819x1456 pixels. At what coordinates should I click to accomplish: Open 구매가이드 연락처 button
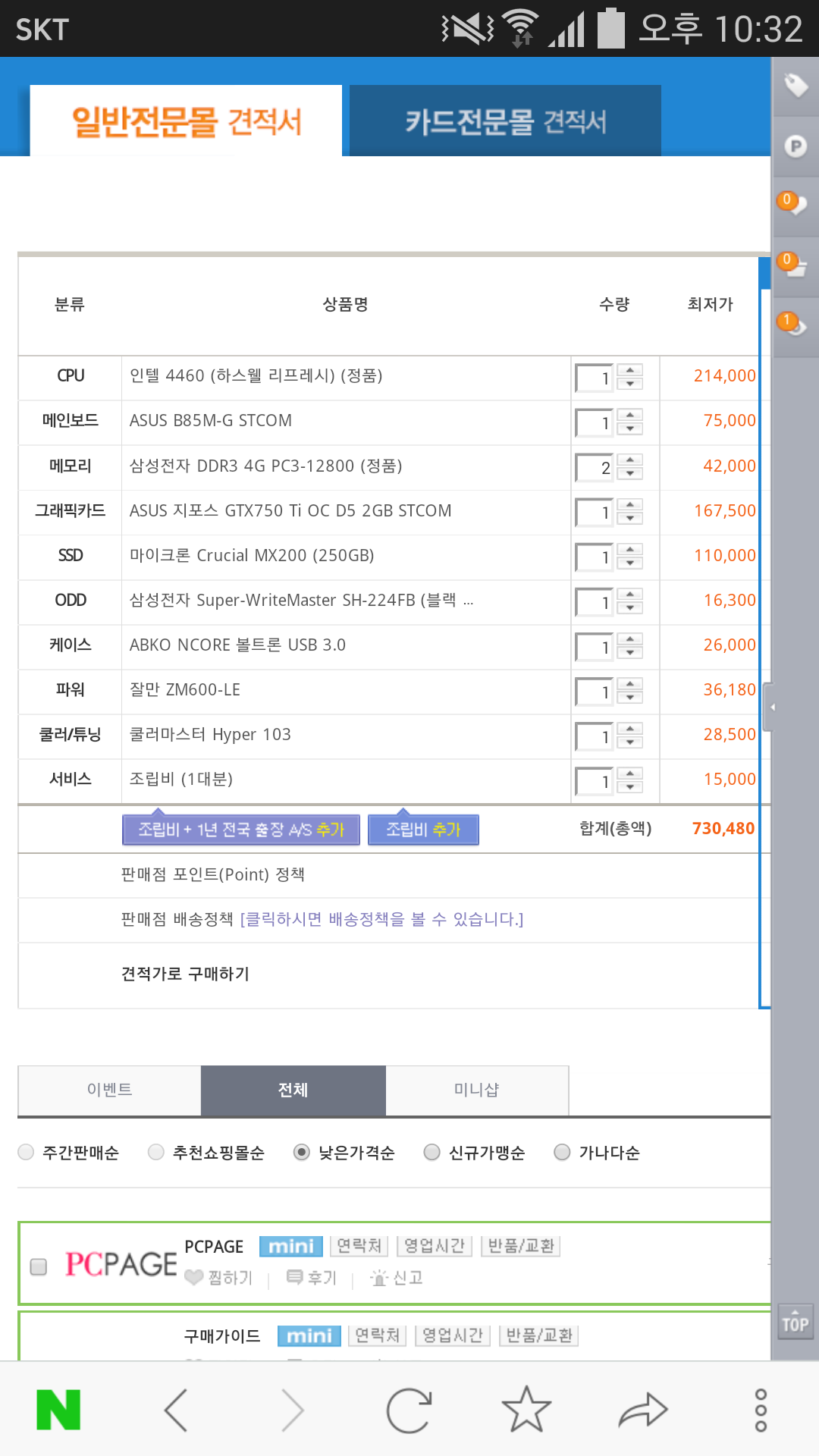pos(378,1335)
